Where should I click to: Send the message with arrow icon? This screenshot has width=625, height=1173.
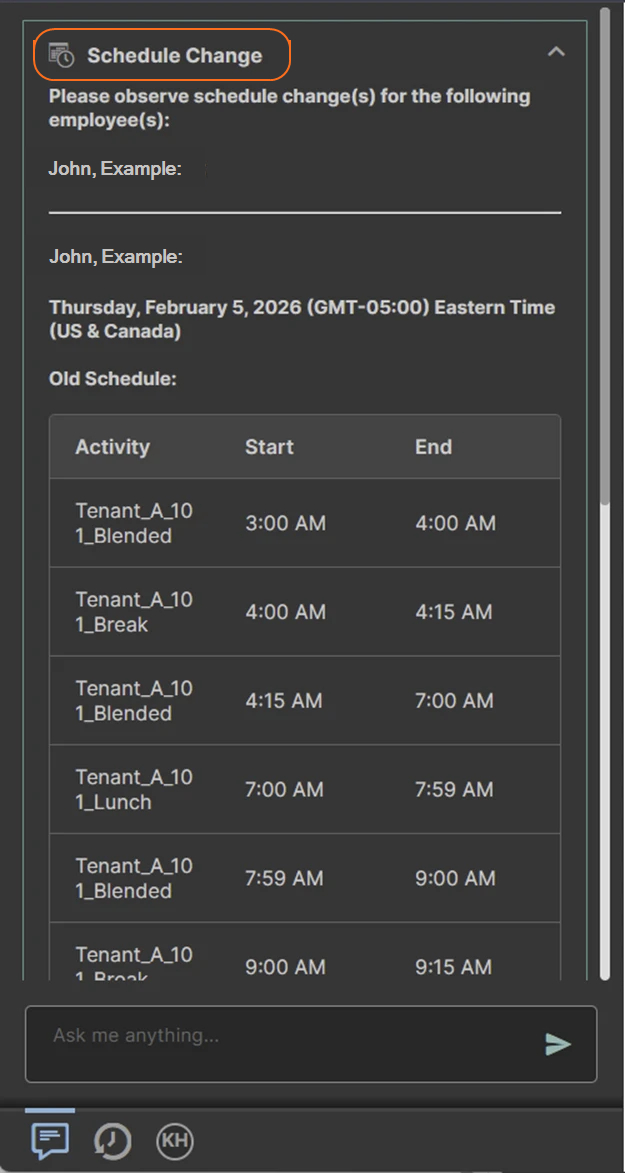558,1044
